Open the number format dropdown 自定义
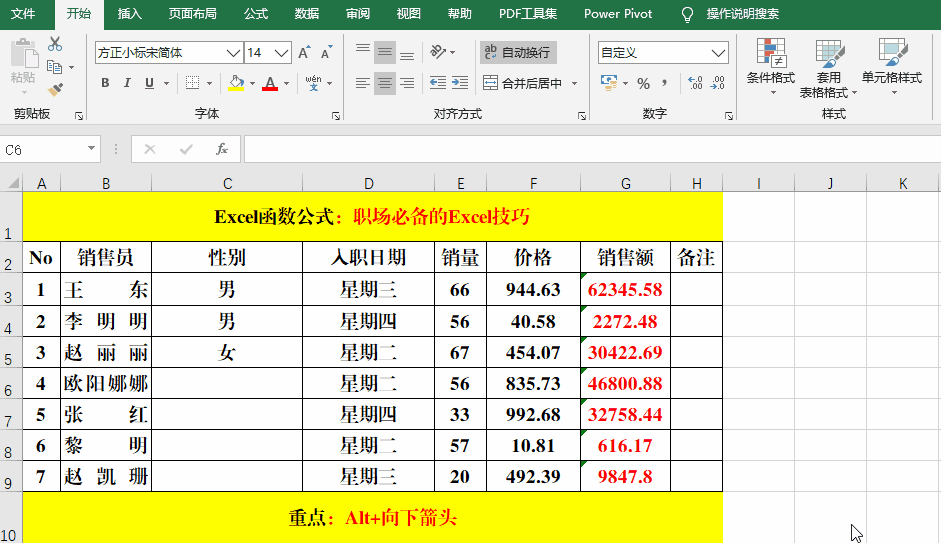 point(718,53)
